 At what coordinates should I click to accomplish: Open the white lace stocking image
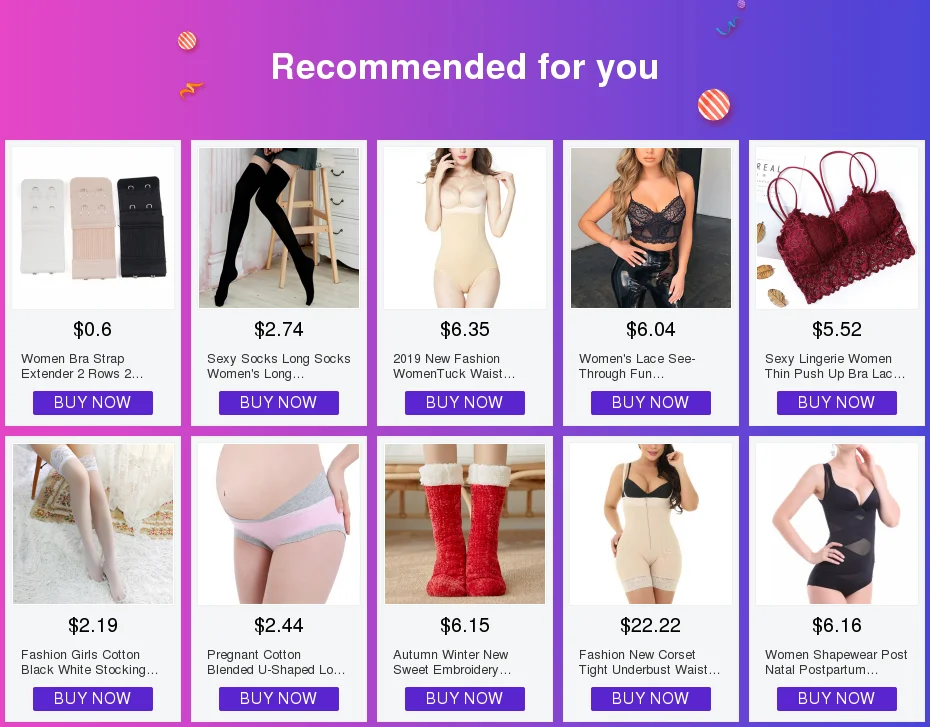(x=93, y=524)
